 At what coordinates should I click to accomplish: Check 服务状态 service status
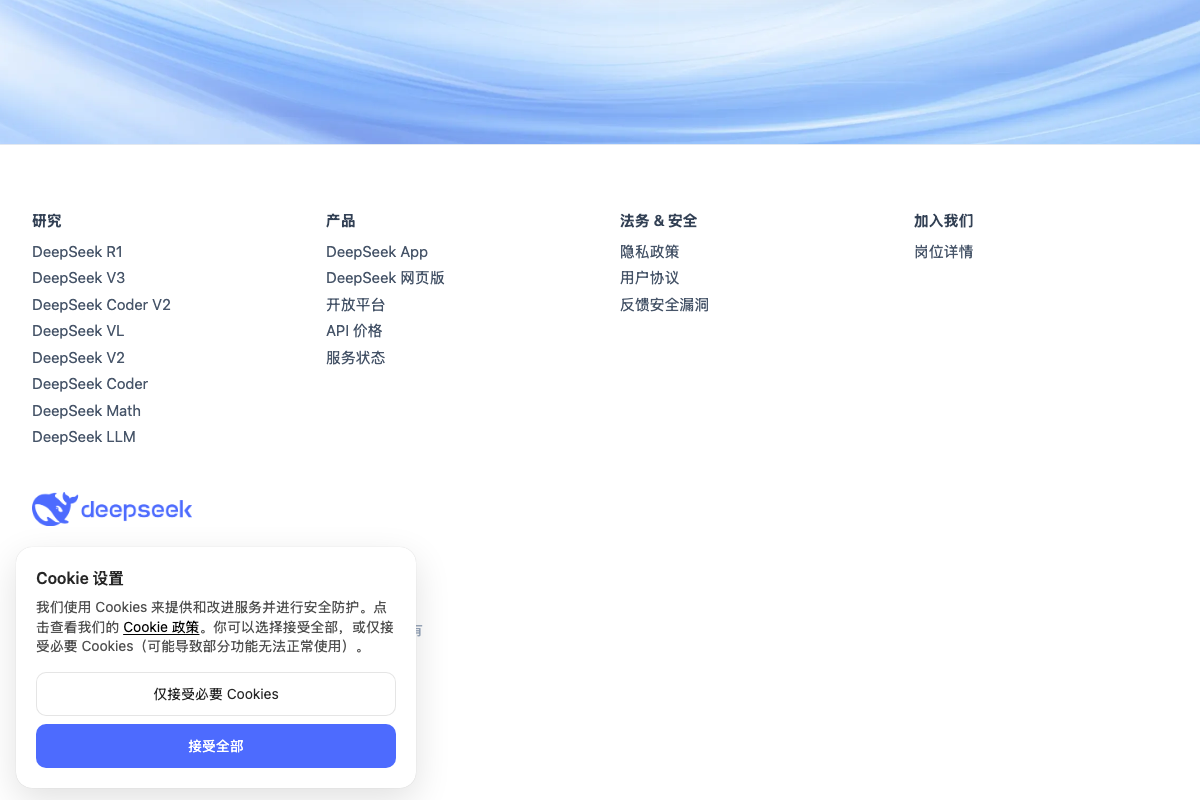tap(355, 357)
